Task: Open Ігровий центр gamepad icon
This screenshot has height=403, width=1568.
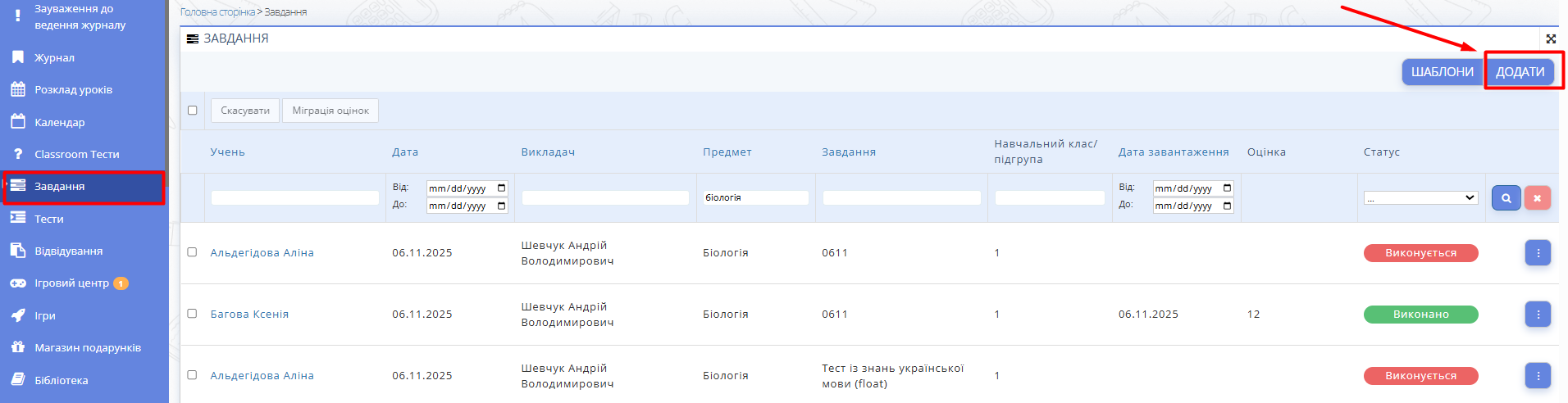Action: [x=18, y=283]
